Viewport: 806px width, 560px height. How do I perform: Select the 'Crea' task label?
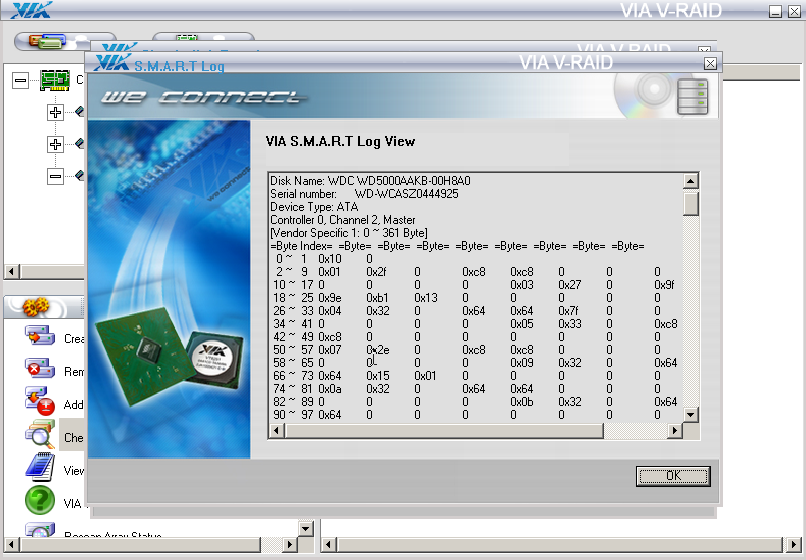74,339
